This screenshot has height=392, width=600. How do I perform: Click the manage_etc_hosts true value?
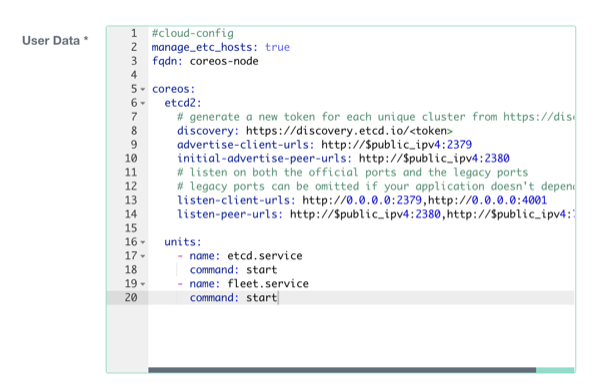coord(277,47)
